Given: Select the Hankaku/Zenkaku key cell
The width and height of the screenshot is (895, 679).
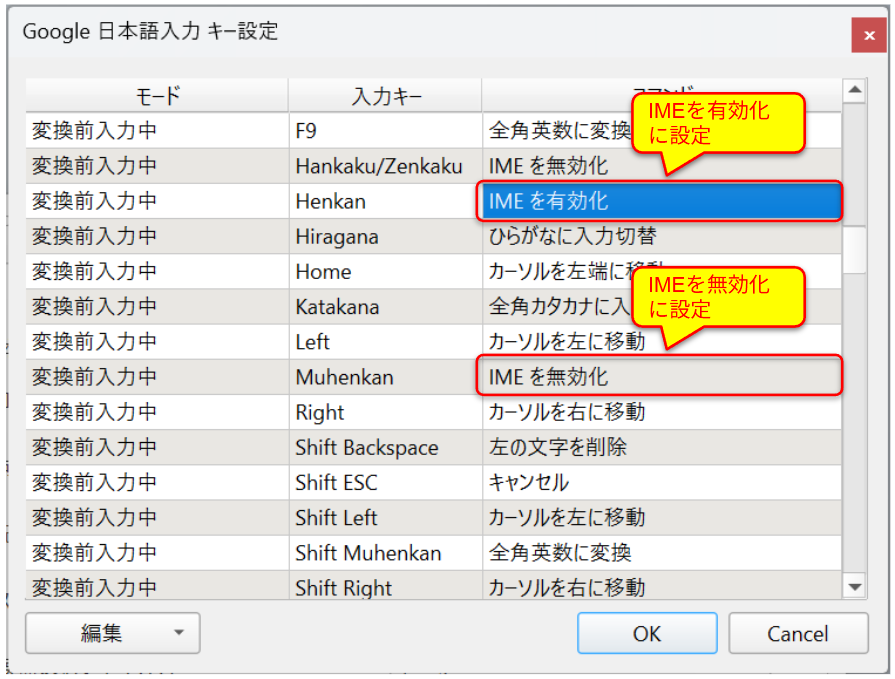Looking at the screenshot, I should (385, 166).
